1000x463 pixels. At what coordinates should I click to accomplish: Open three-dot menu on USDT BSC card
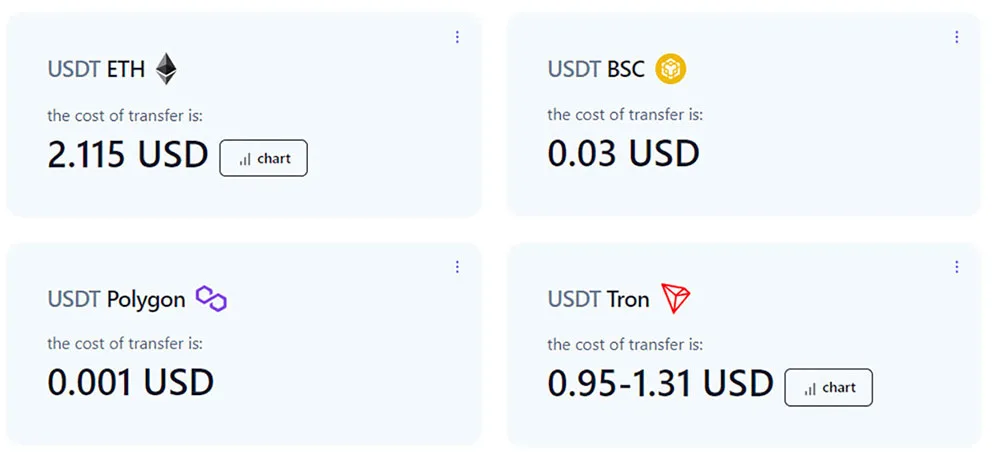pyautogui.click(x=956, y=37)
